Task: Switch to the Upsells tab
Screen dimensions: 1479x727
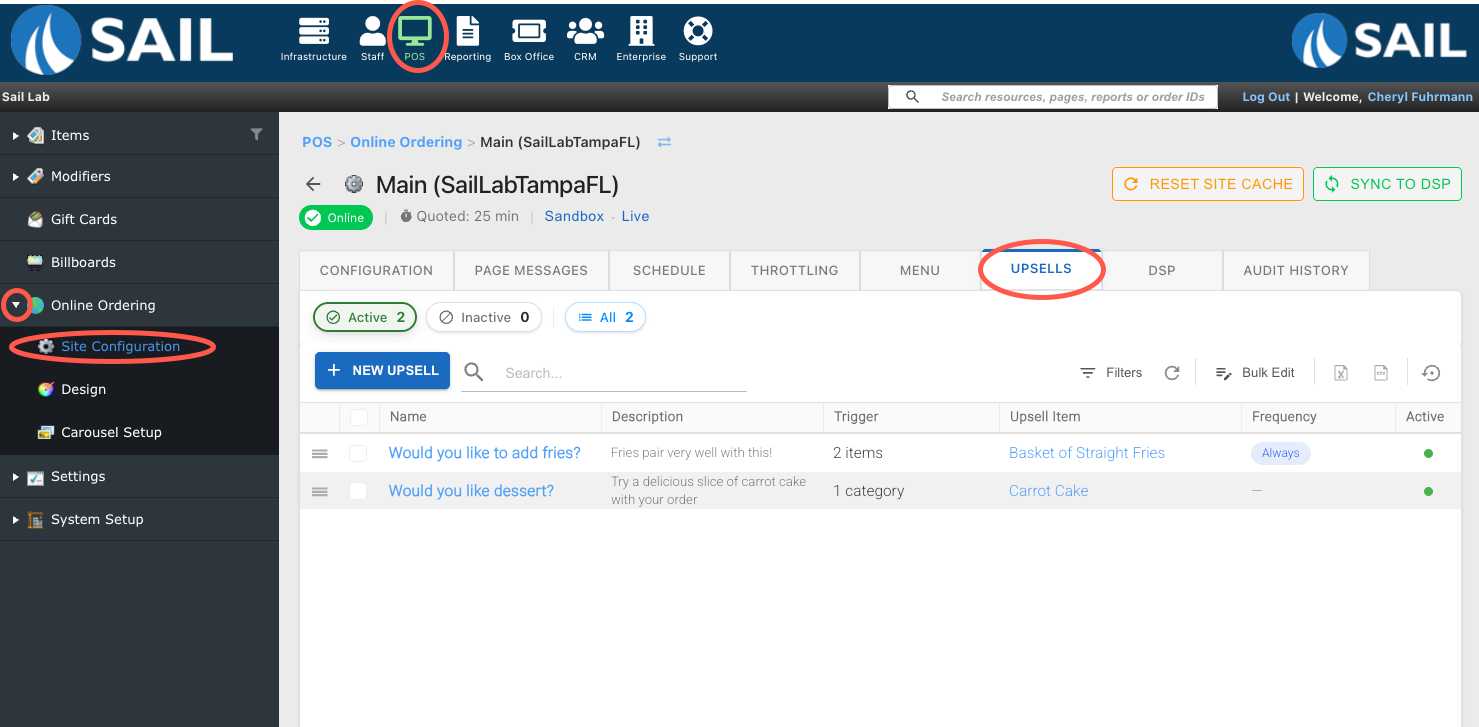Action: click(1041, 269)
